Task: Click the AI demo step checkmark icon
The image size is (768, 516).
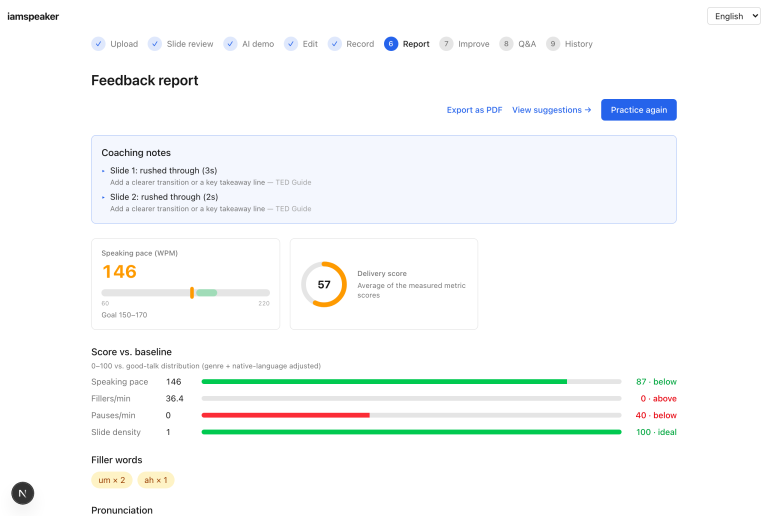Action: [x=230, y=44]
